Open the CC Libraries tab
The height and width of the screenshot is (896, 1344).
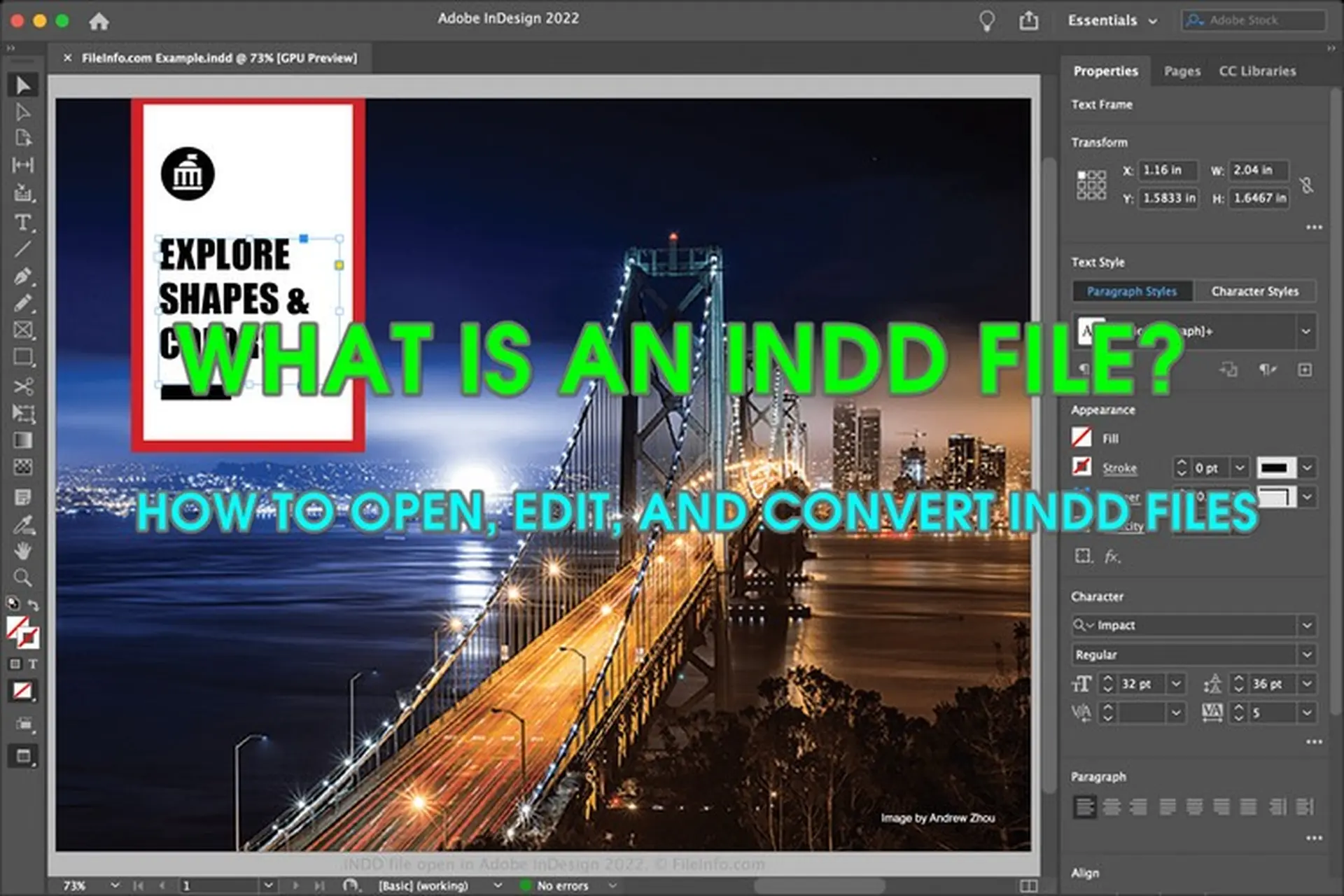click(1257, 71)
